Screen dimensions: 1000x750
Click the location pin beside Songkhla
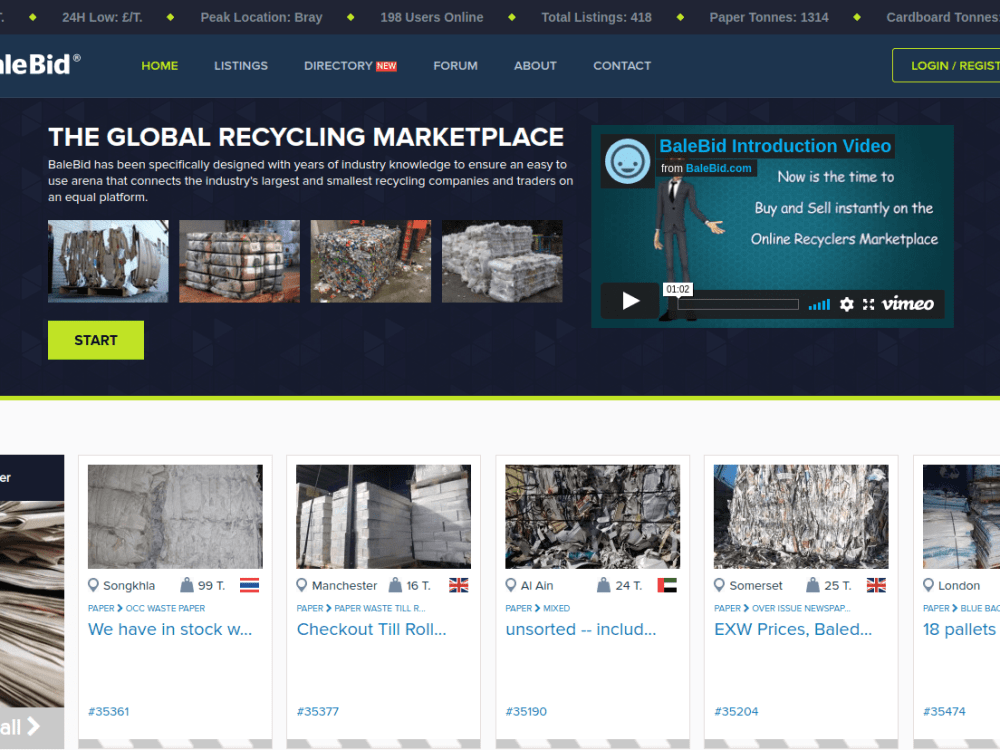click(93, 585)
